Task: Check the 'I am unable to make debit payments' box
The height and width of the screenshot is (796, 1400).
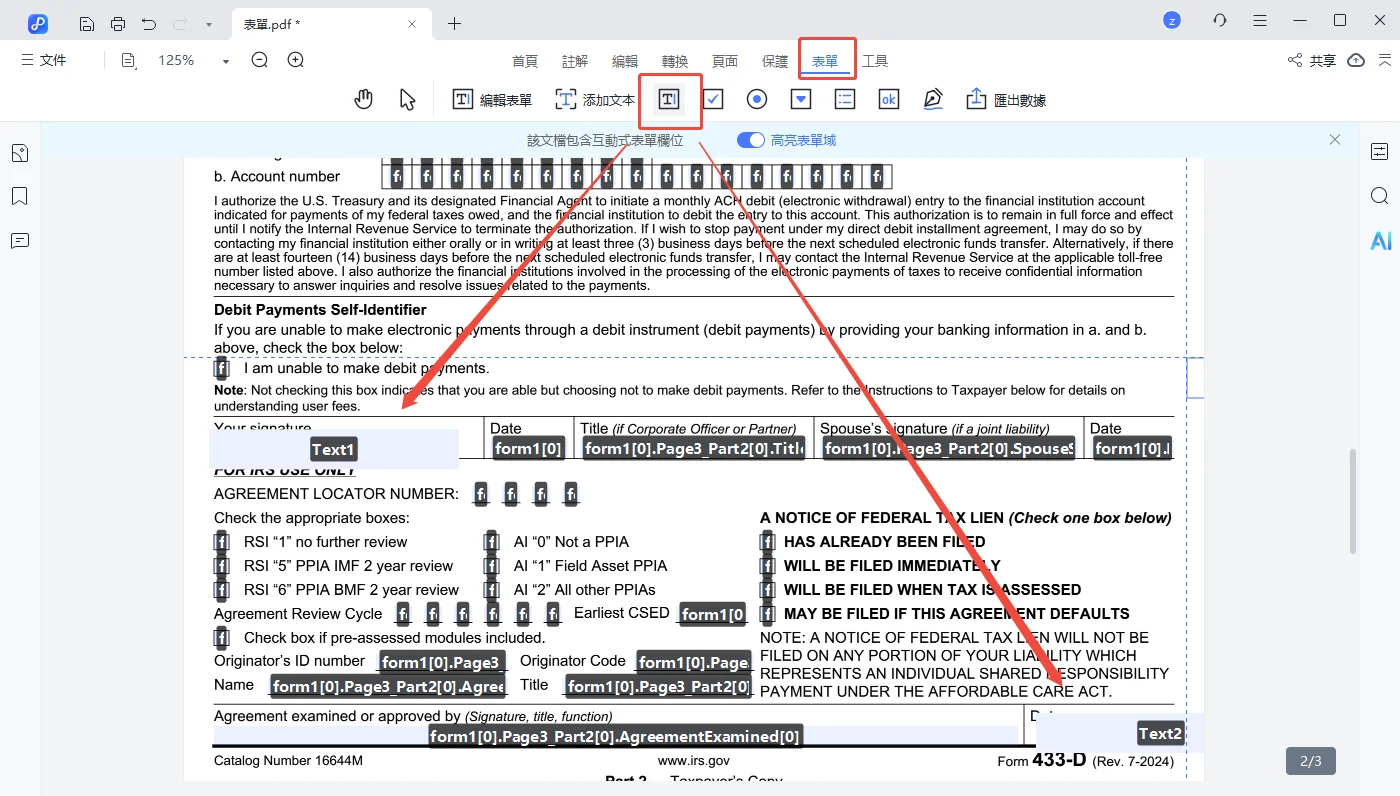Action: point(221,368)
